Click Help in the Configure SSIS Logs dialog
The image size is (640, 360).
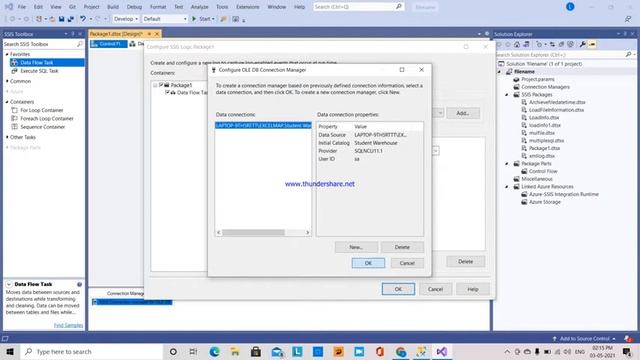coord(473,289)
